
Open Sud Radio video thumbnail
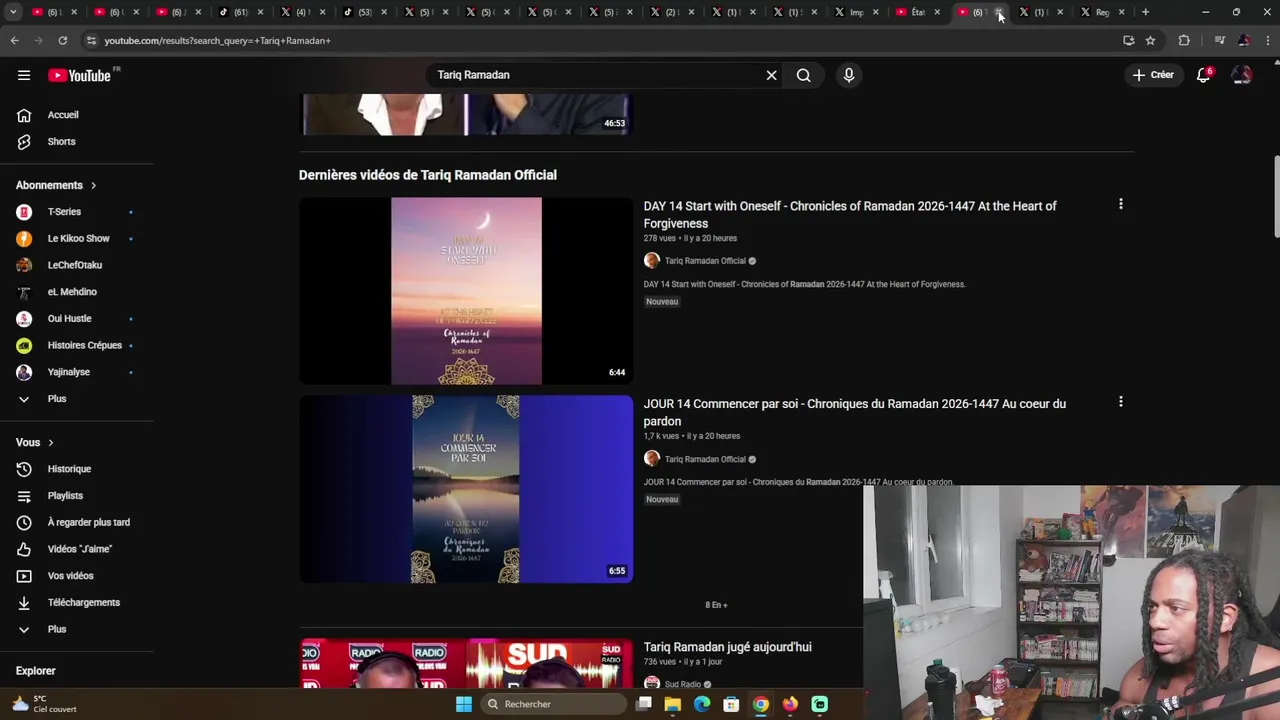coord(466,664)
